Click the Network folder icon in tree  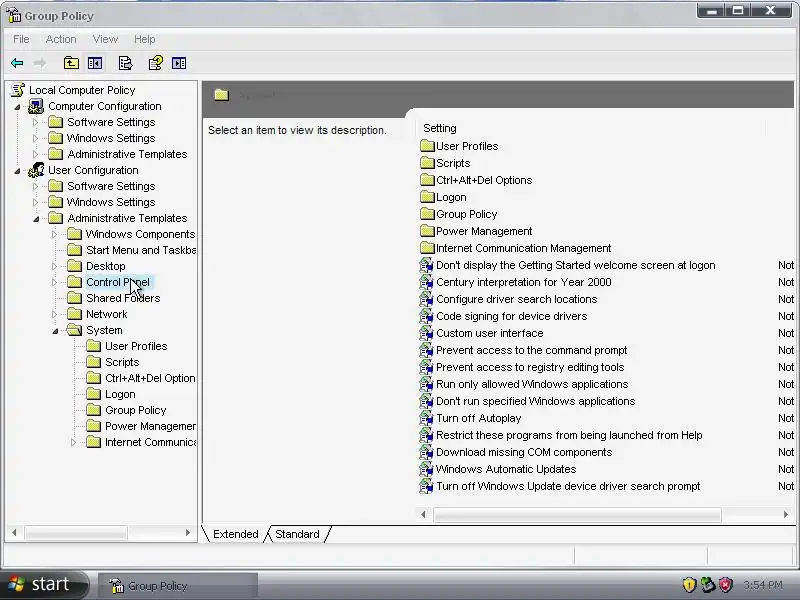[74, 314]
